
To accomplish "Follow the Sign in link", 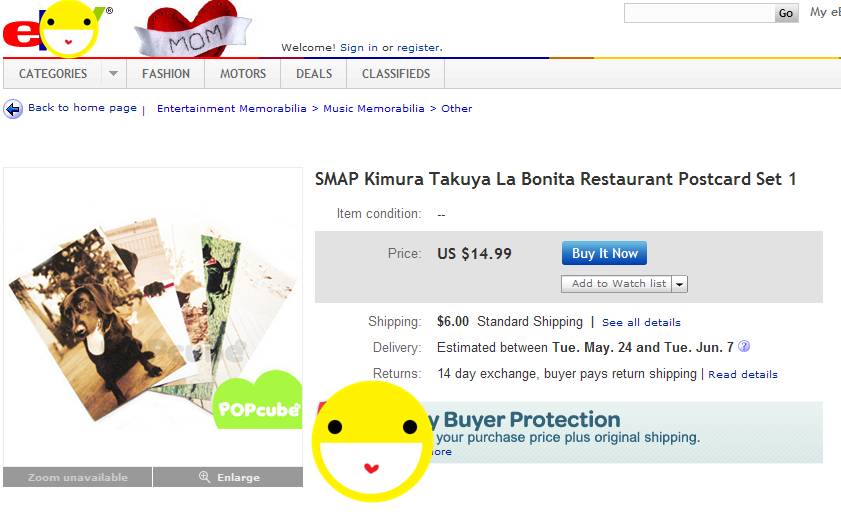I will click(358, 48).
